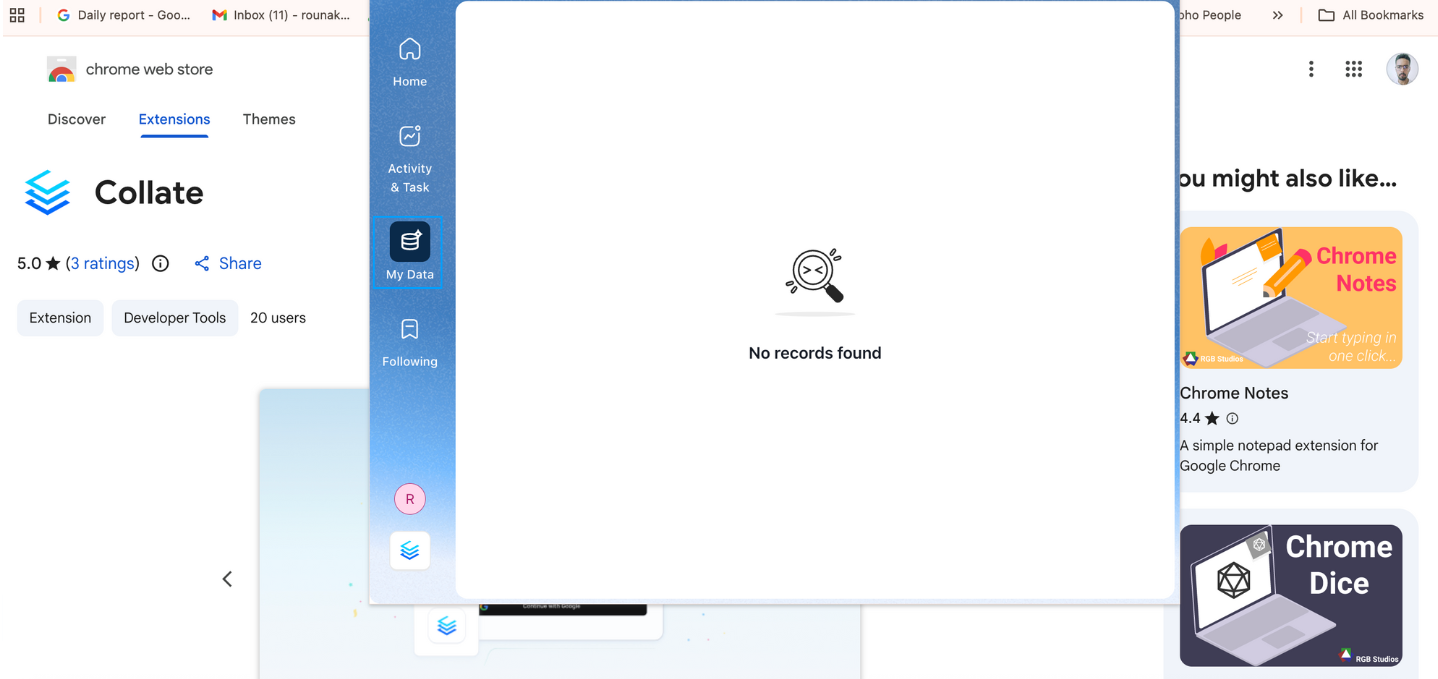Select My Data in the sidebar
1438x679 pixels.
pos(410,252)
